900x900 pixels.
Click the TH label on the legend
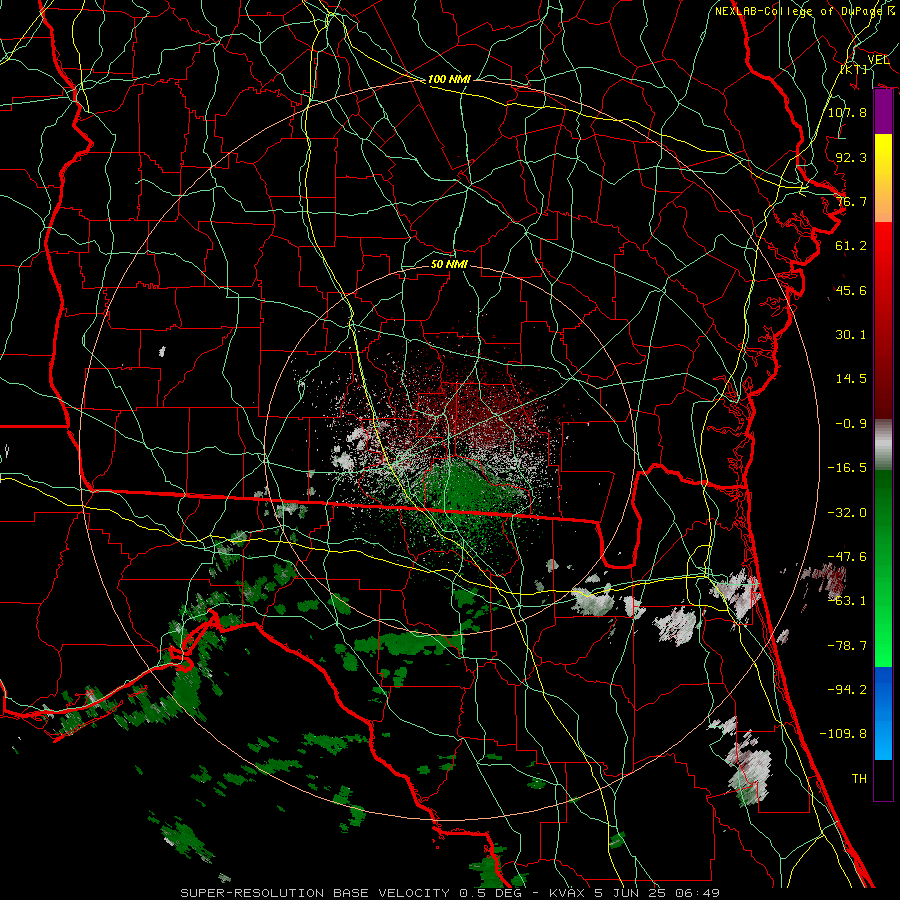tap(859, 779)
